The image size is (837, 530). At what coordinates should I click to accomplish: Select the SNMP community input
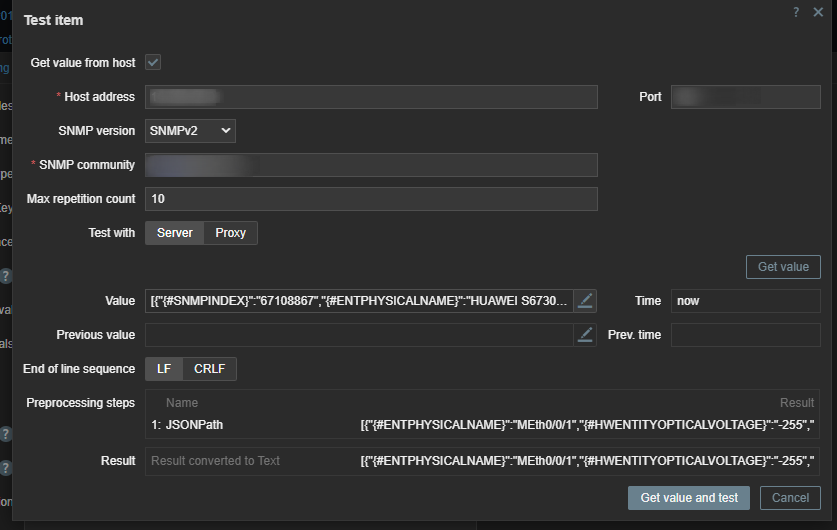click(x=371, y=165)
